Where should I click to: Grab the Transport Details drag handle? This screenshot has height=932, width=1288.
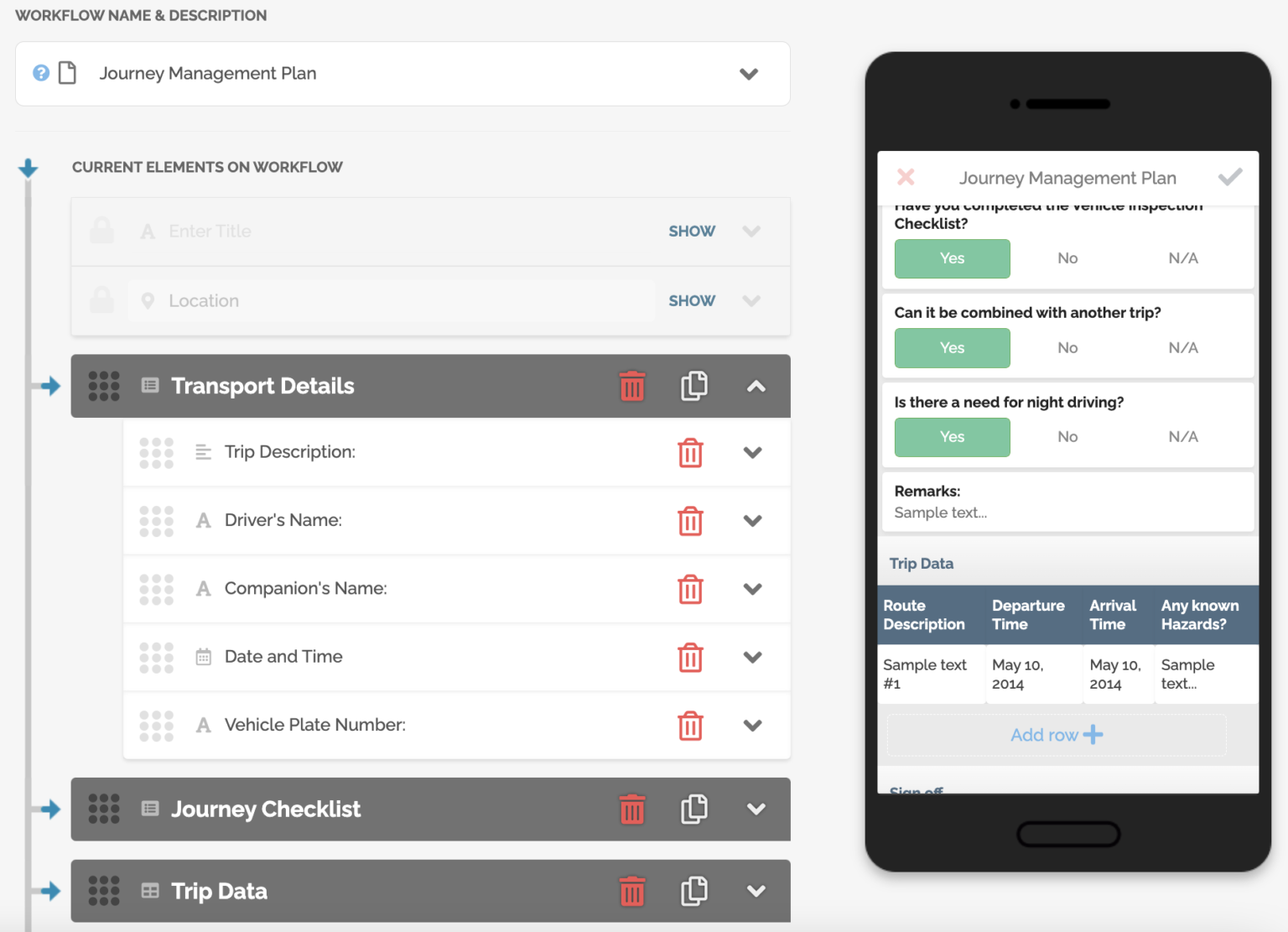click(x=104, y=386)
